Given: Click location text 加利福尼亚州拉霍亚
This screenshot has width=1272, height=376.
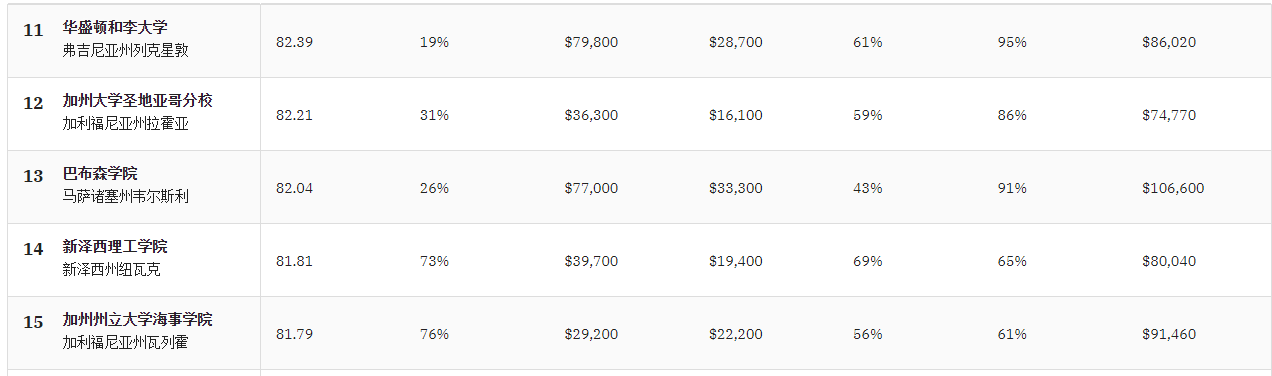Looking at the screenshot, I should coord(125,124).
